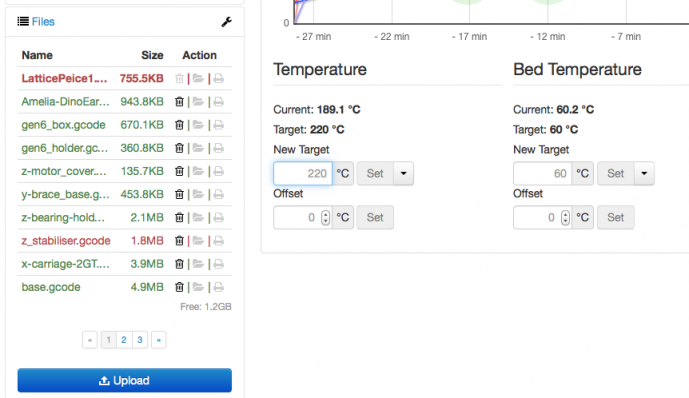Open the Files panel wrench settings icon
This screenshot has height=398, width=689.
[226, 22]
